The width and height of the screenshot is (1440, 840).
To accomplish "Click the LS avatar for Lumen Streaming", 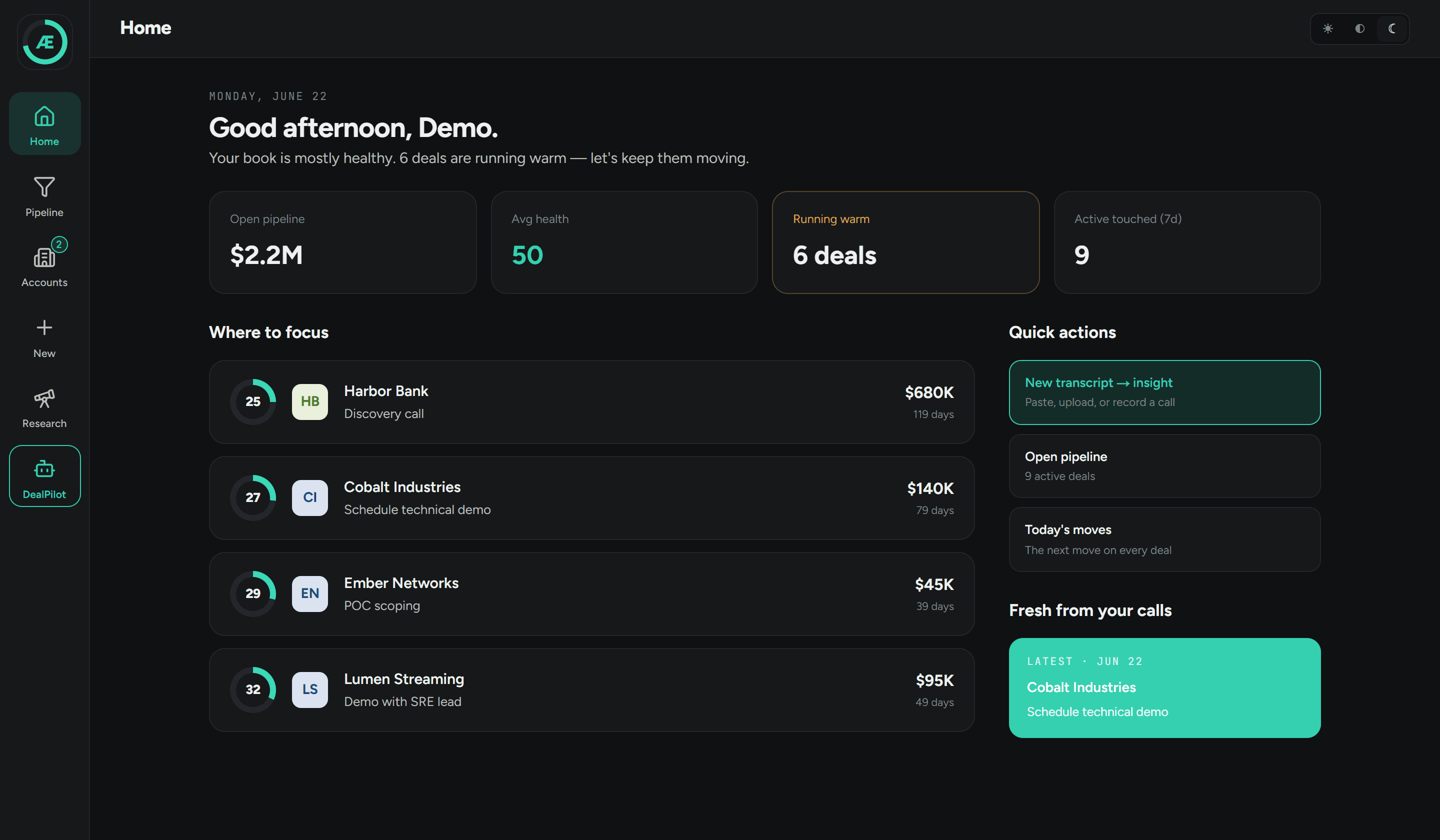I will (x=309, y=689).
